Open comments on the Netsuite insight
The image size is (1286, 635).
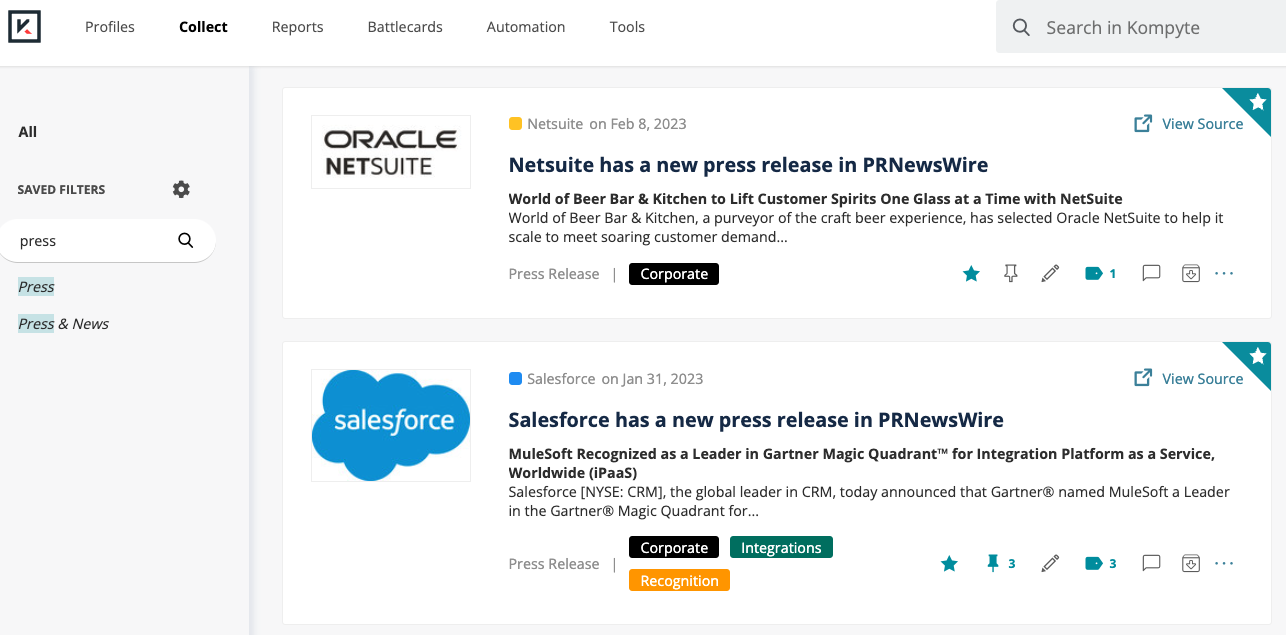point(1151,273)
